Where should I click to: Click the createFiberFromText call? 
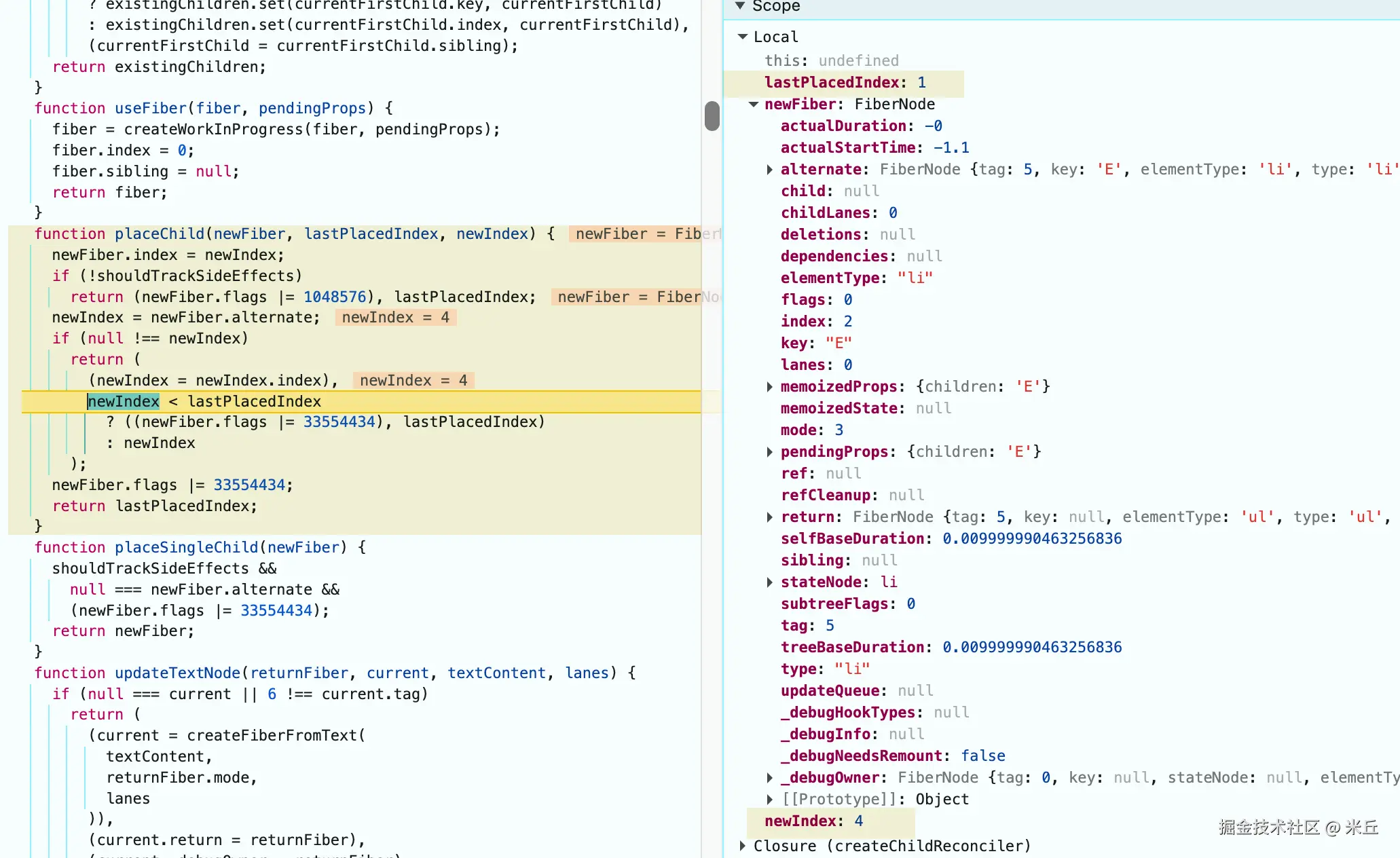coord(272,736)
